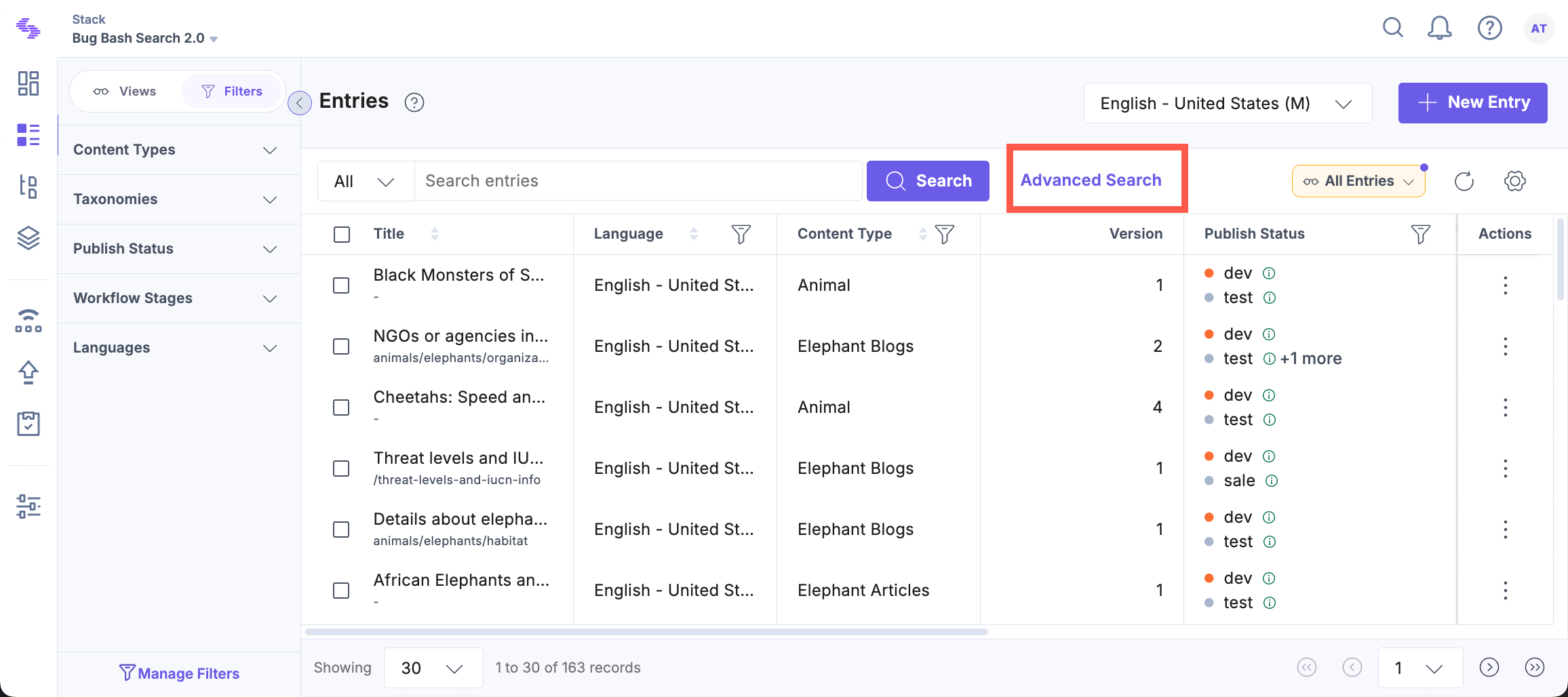
Task: Open the Manage Filters link
Action: (179, 673)
